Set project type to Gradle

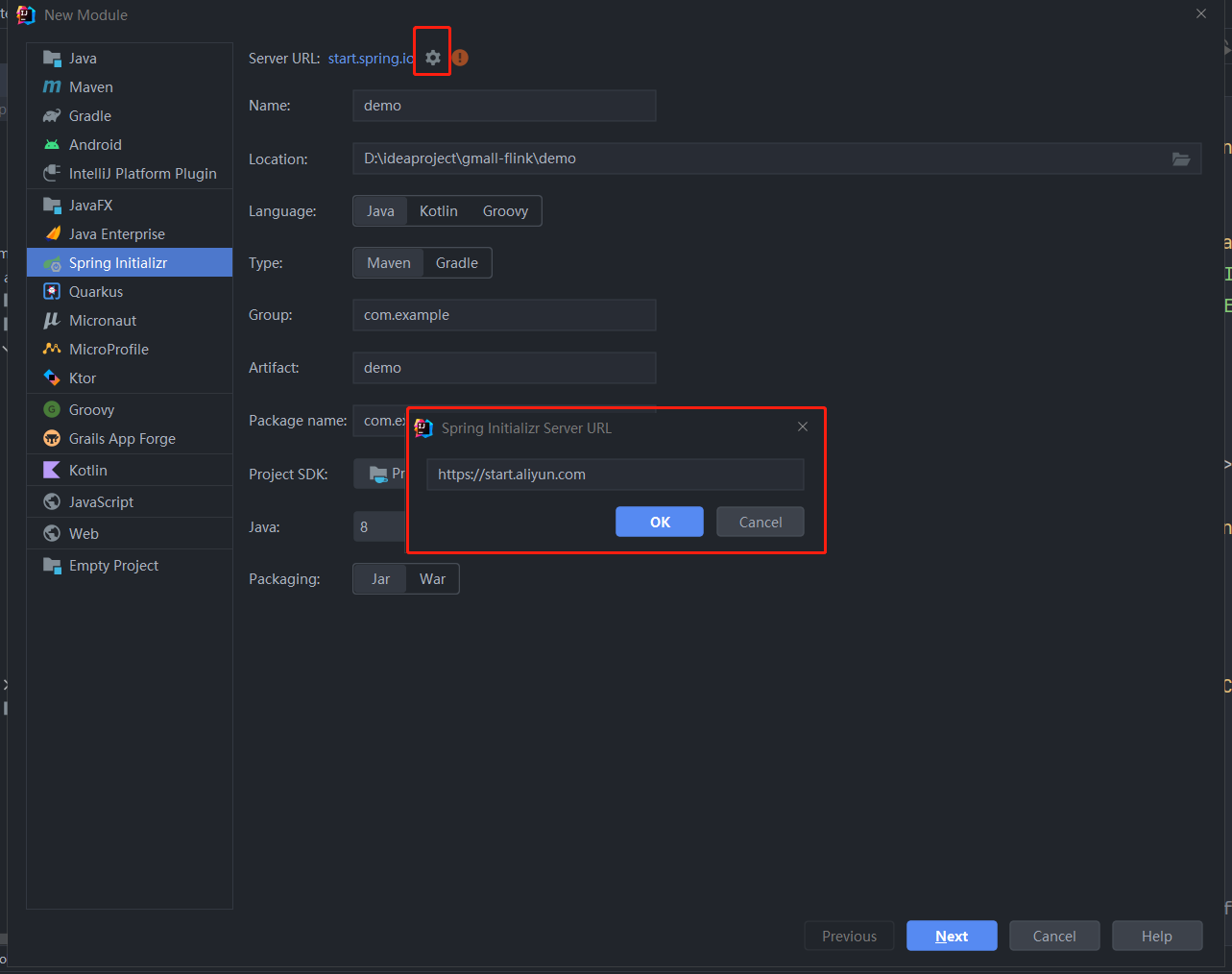pyautogui.click(x=457, y=263)
